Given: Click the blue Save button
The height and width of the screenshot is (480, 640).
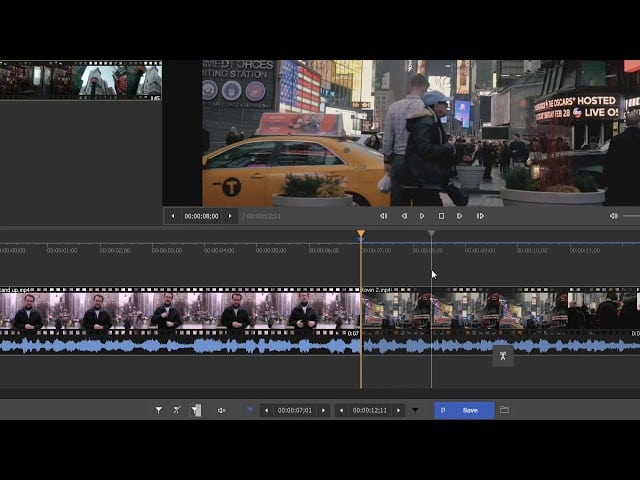Looking at the screenshot, I should (x=464, y=410).
